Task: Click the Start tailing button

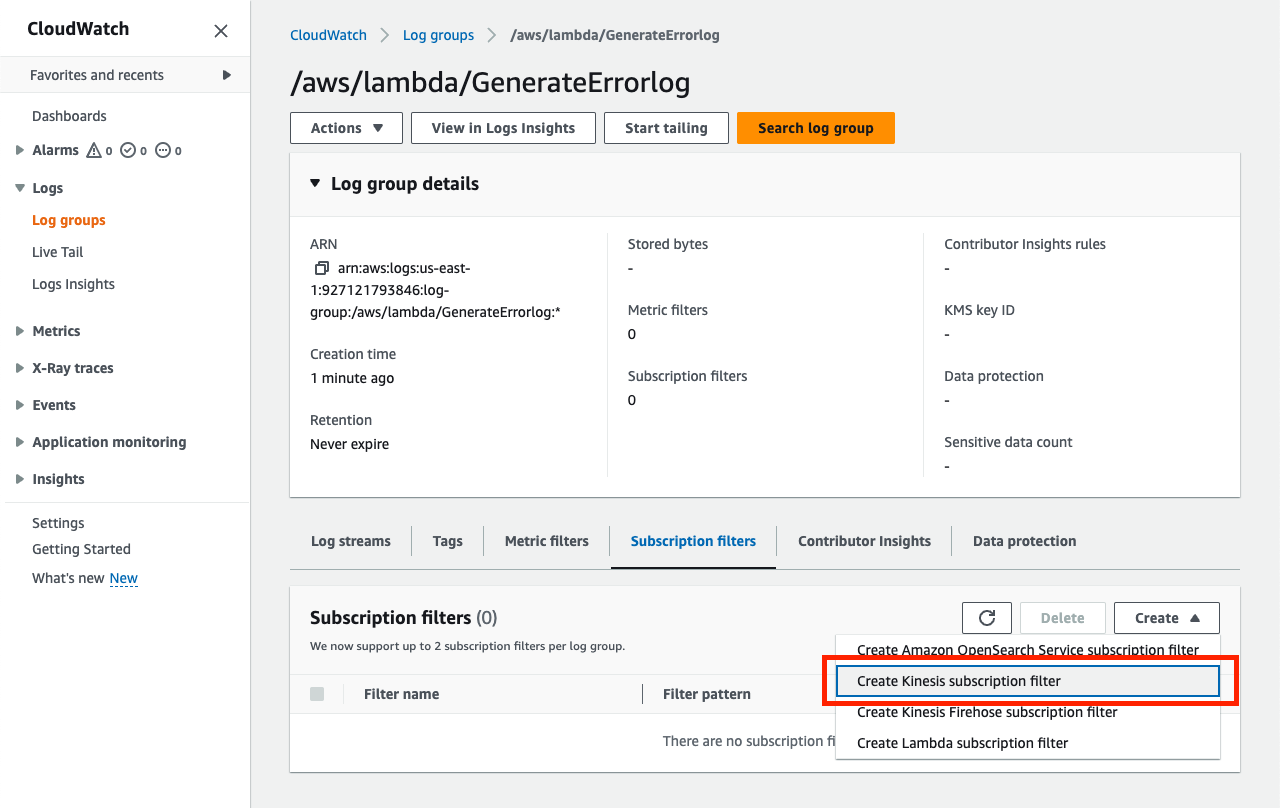Action: pyautogui.click(x=666, y=128)
